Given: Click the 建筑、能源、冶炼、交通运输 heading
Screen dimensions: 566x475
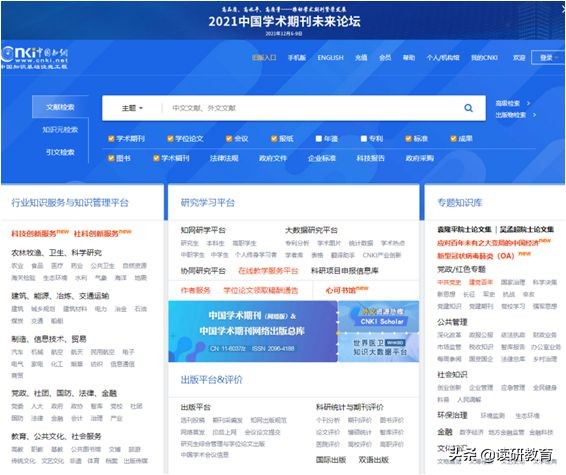Looking at the screenshot, I should [60, 296].
